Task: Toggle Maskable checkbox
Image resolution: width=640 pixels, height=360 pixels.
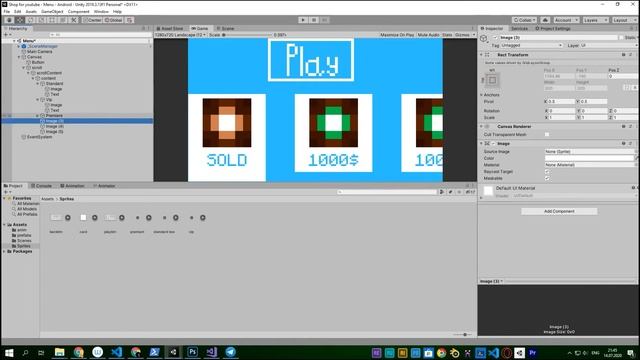Action: point(547,178)
